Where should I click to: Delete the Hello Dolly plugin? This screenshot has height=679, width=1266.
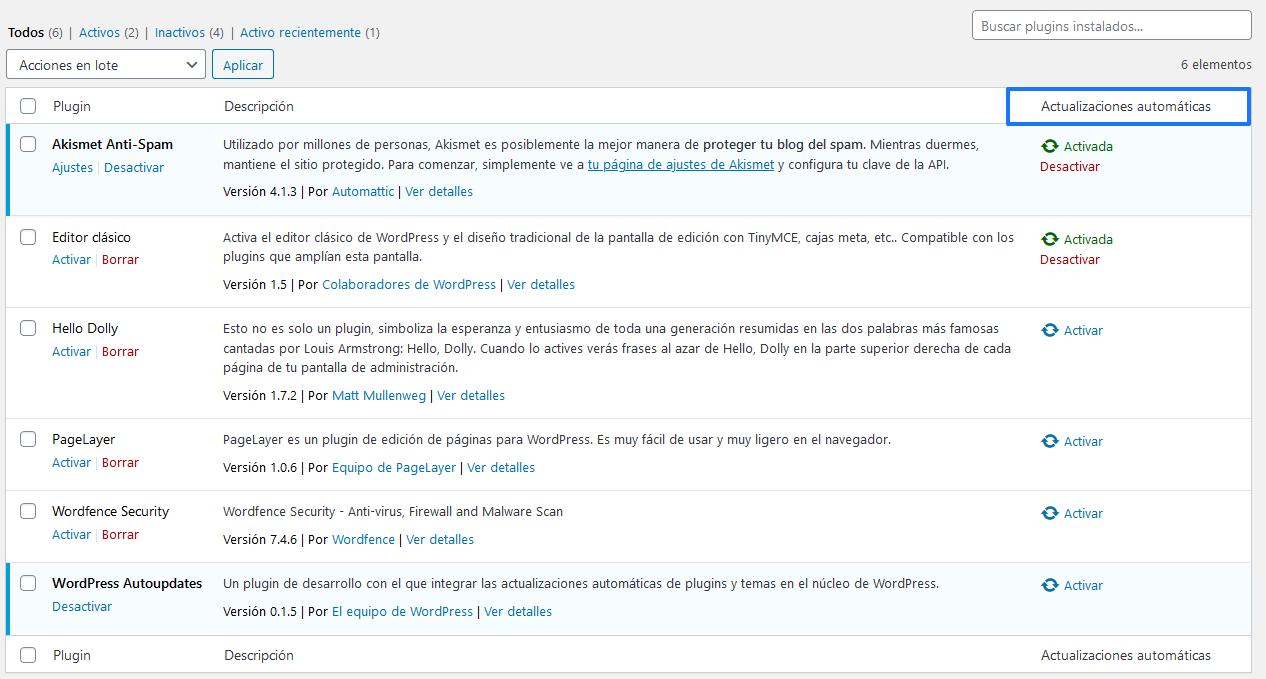click(x=120, y=352)
